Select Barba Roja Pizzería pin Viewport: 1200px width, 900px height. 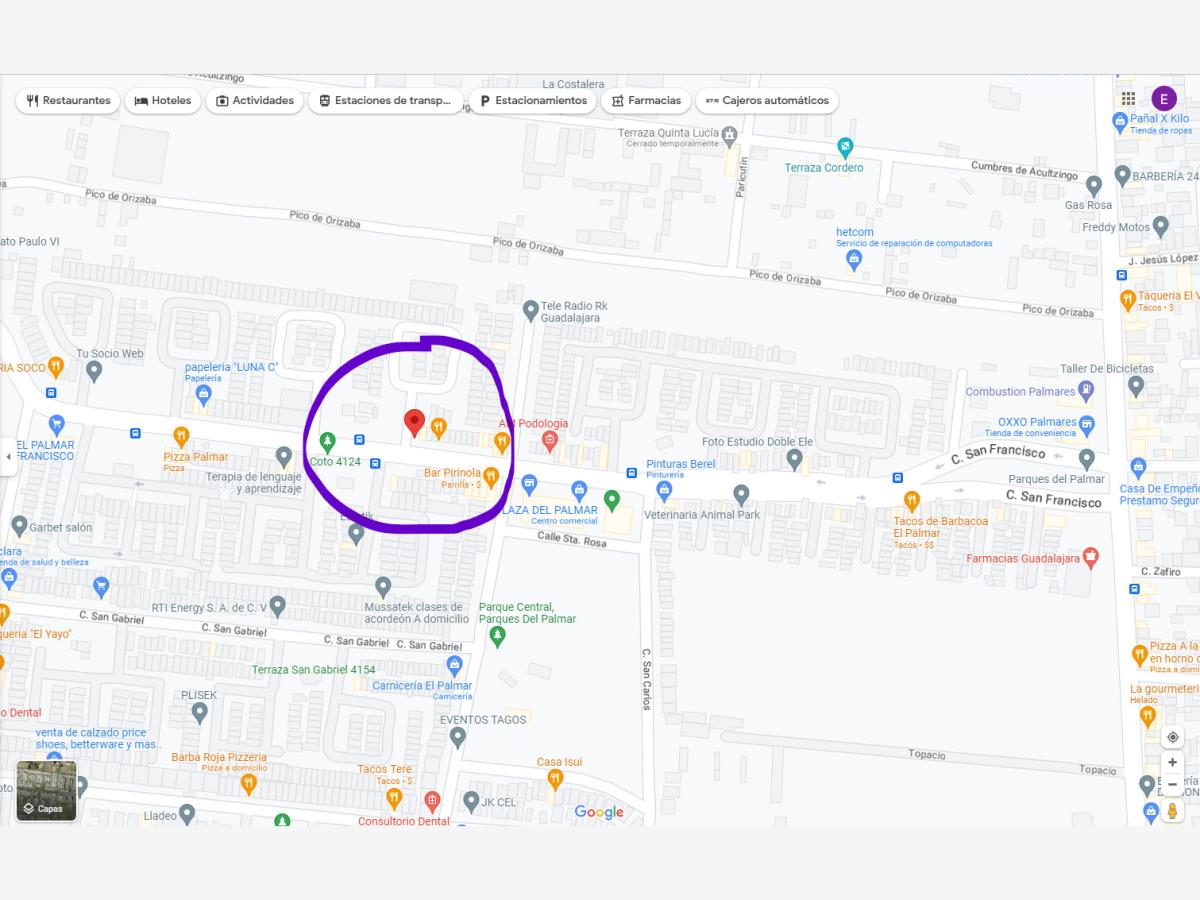coord(249,785)
